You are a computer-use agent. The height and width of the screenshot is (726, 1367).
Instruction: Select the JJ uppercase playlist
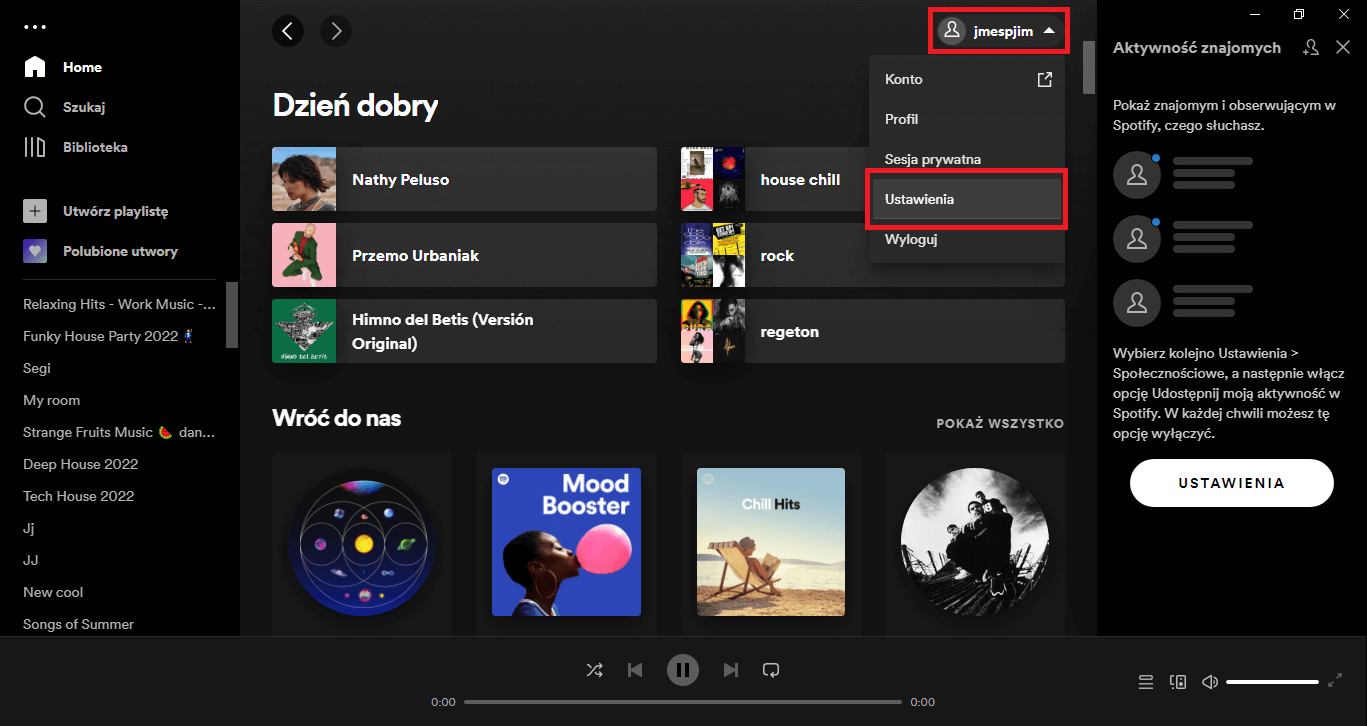coord(31,560)
